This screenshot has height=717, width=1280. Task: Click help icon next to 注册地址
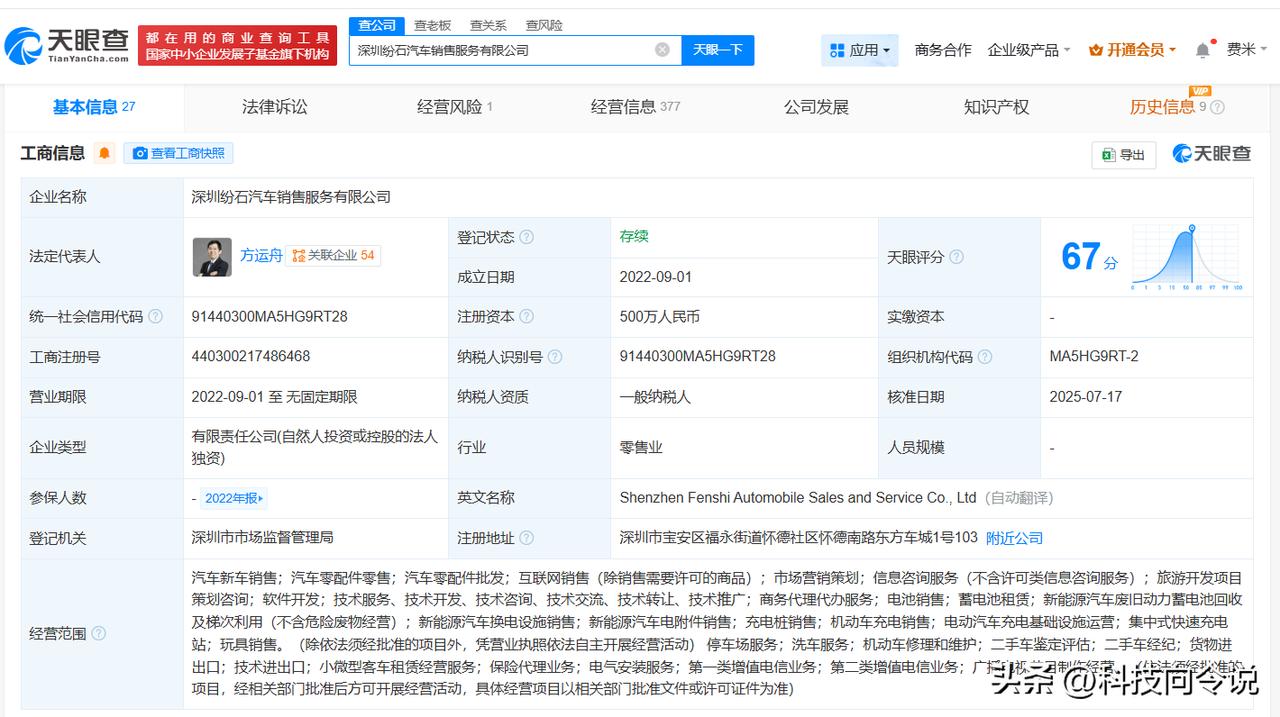click(x=526, y=538)
